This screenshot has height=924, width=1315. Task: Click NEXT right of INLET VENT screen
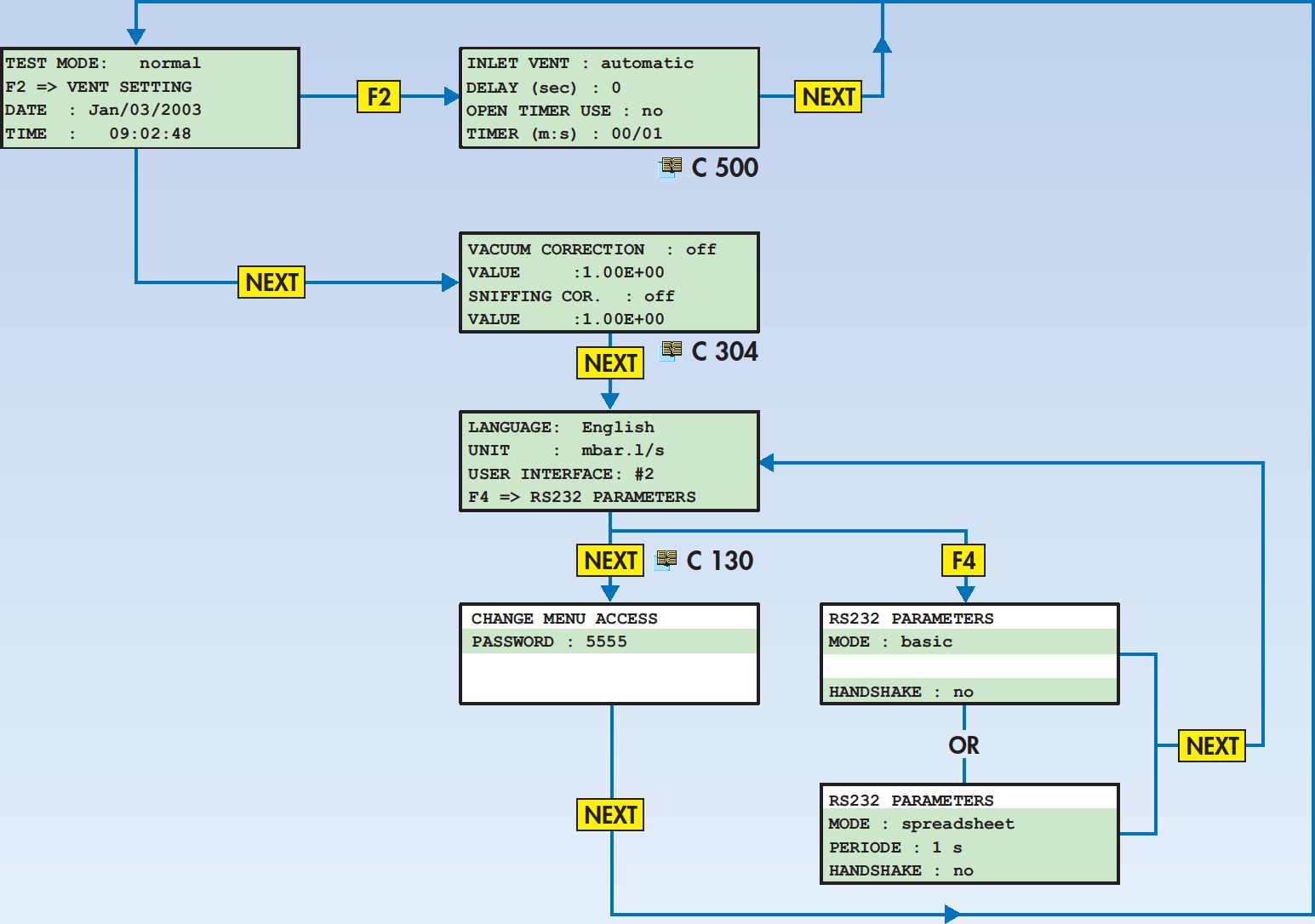point(828,97)
